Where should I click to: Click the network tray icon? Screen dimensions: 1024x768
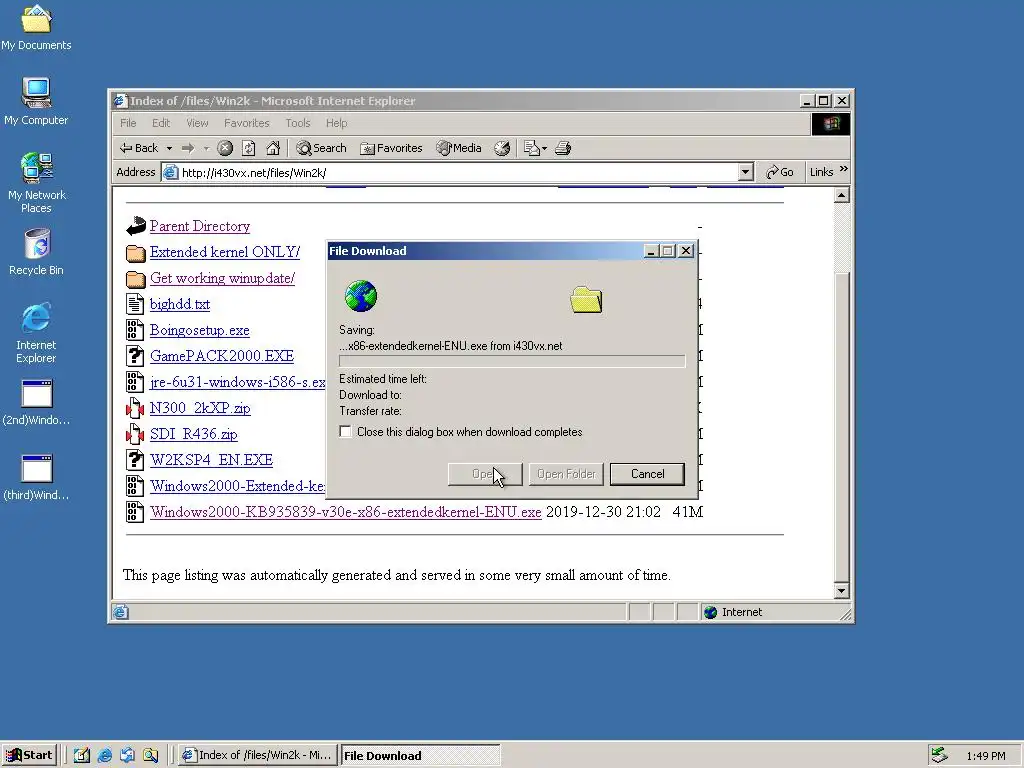pos(939,755)
